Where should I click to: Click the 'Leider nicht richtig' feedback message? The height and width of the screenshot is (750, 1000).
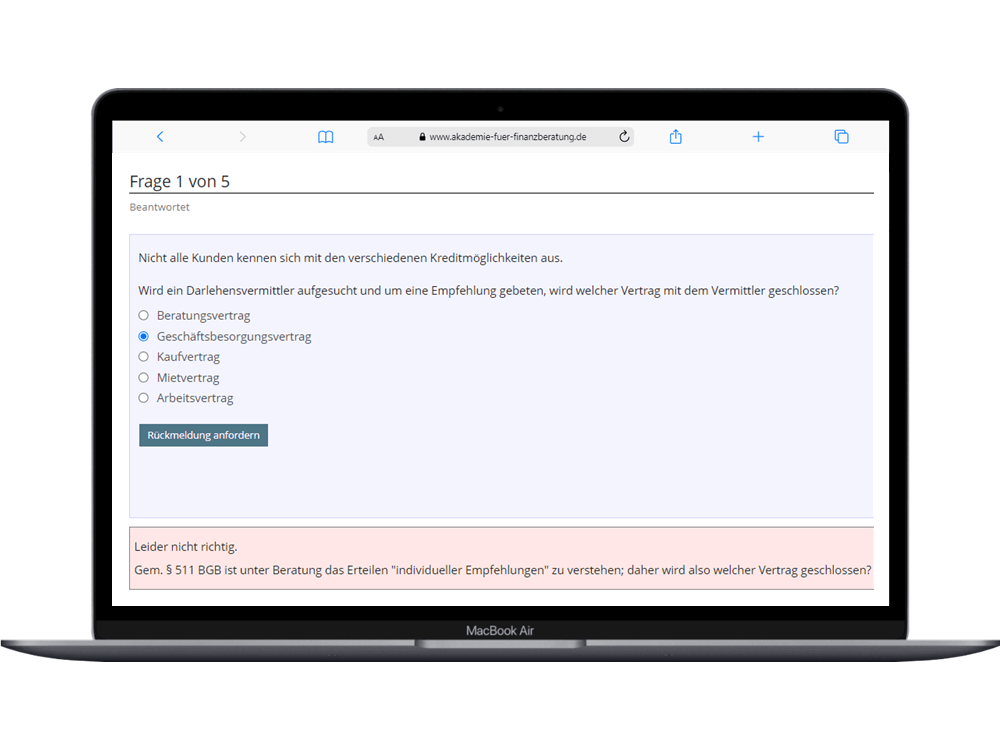[x=186, y=547]
